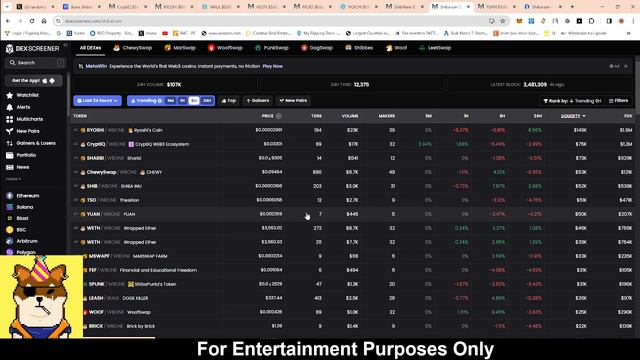Viewport: 640px width, 360px height.
Task: Select 24H trending timeframe
Action: click(x=207, y=101)
